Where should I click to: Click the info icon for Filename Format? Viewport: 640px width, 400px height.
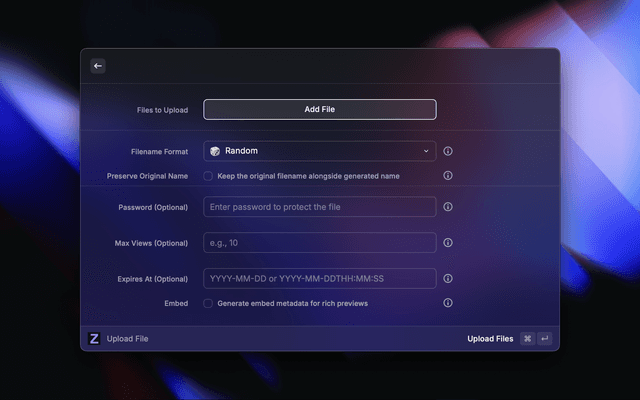(448, 151)
